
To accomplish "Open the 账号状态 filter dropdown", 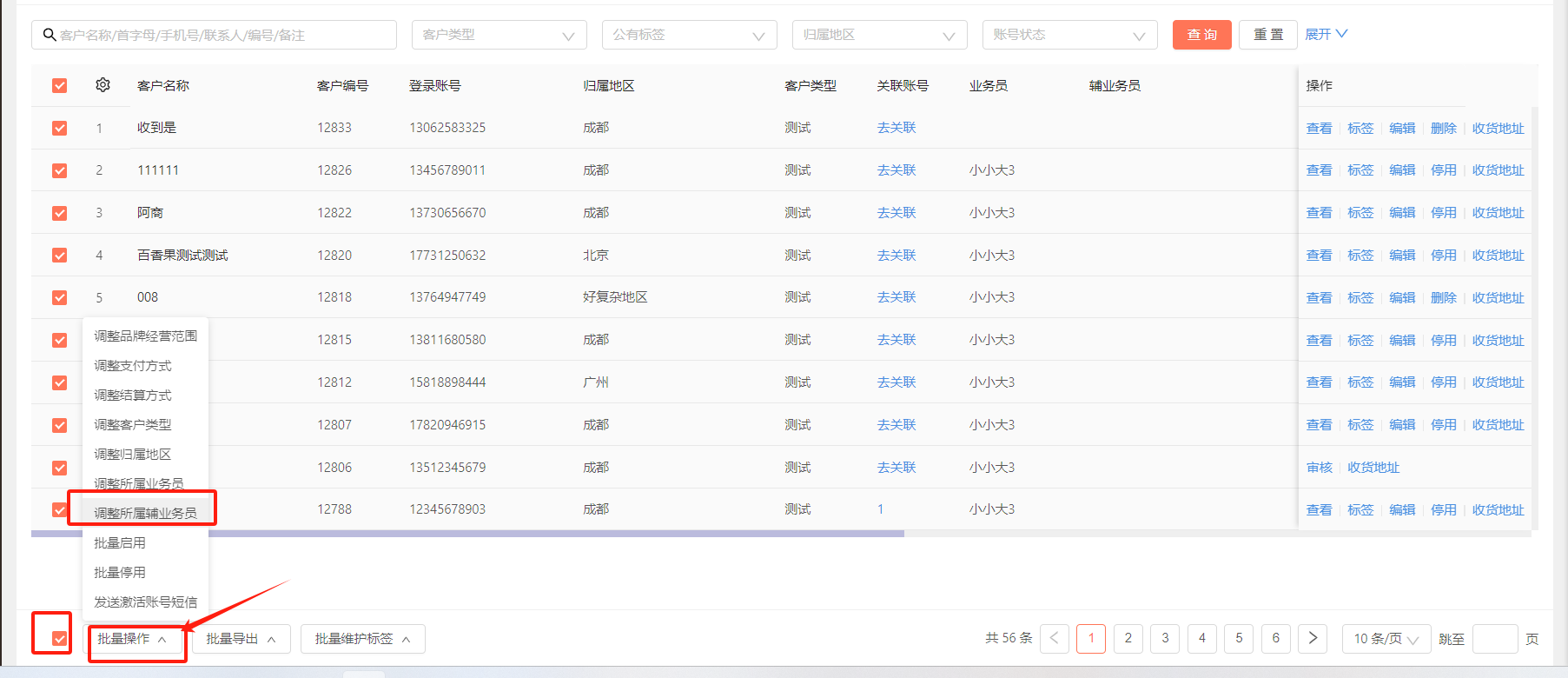I will (x=1069, y=35).
